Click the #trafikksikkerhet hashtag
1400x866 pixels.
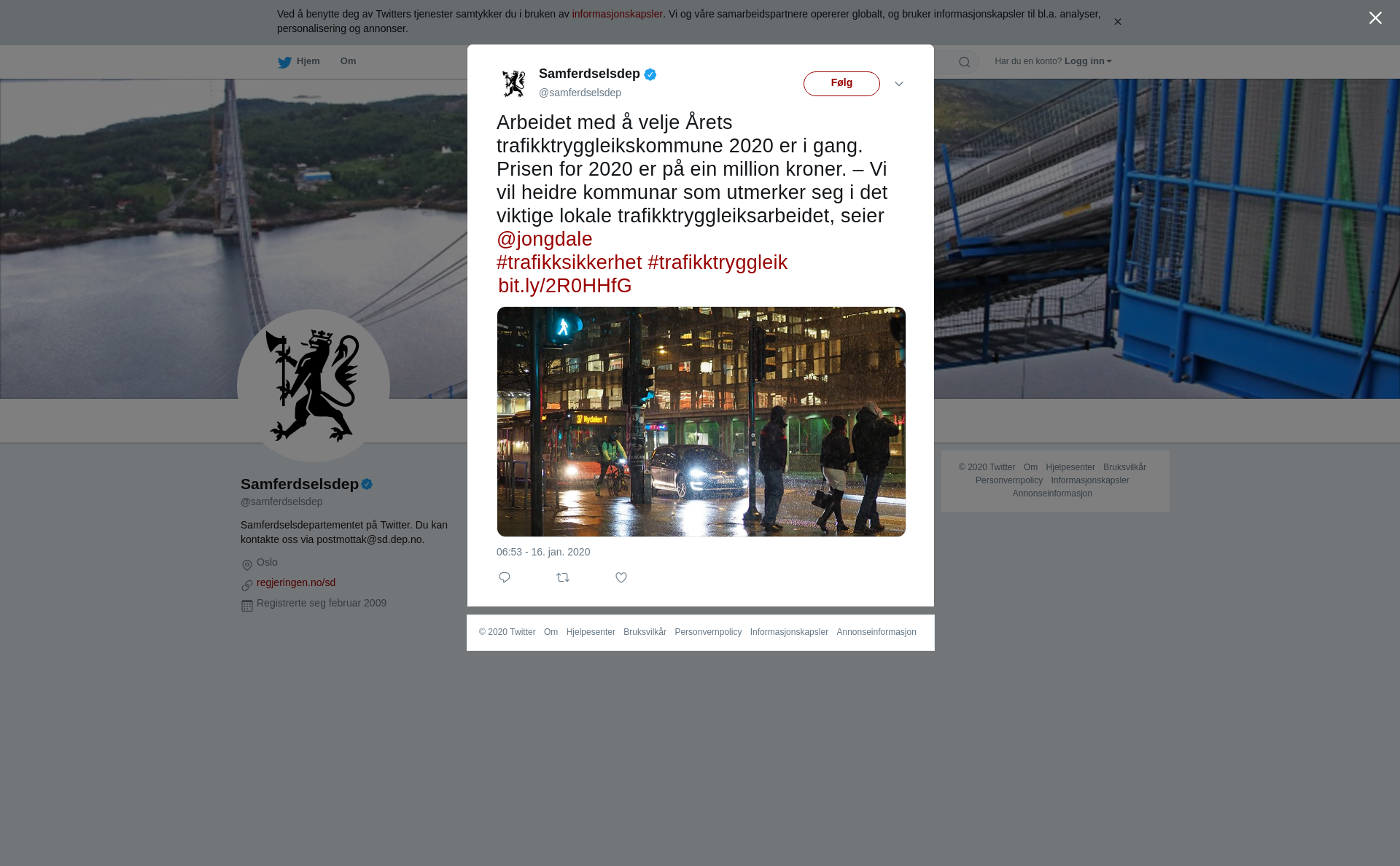[569, 262]
